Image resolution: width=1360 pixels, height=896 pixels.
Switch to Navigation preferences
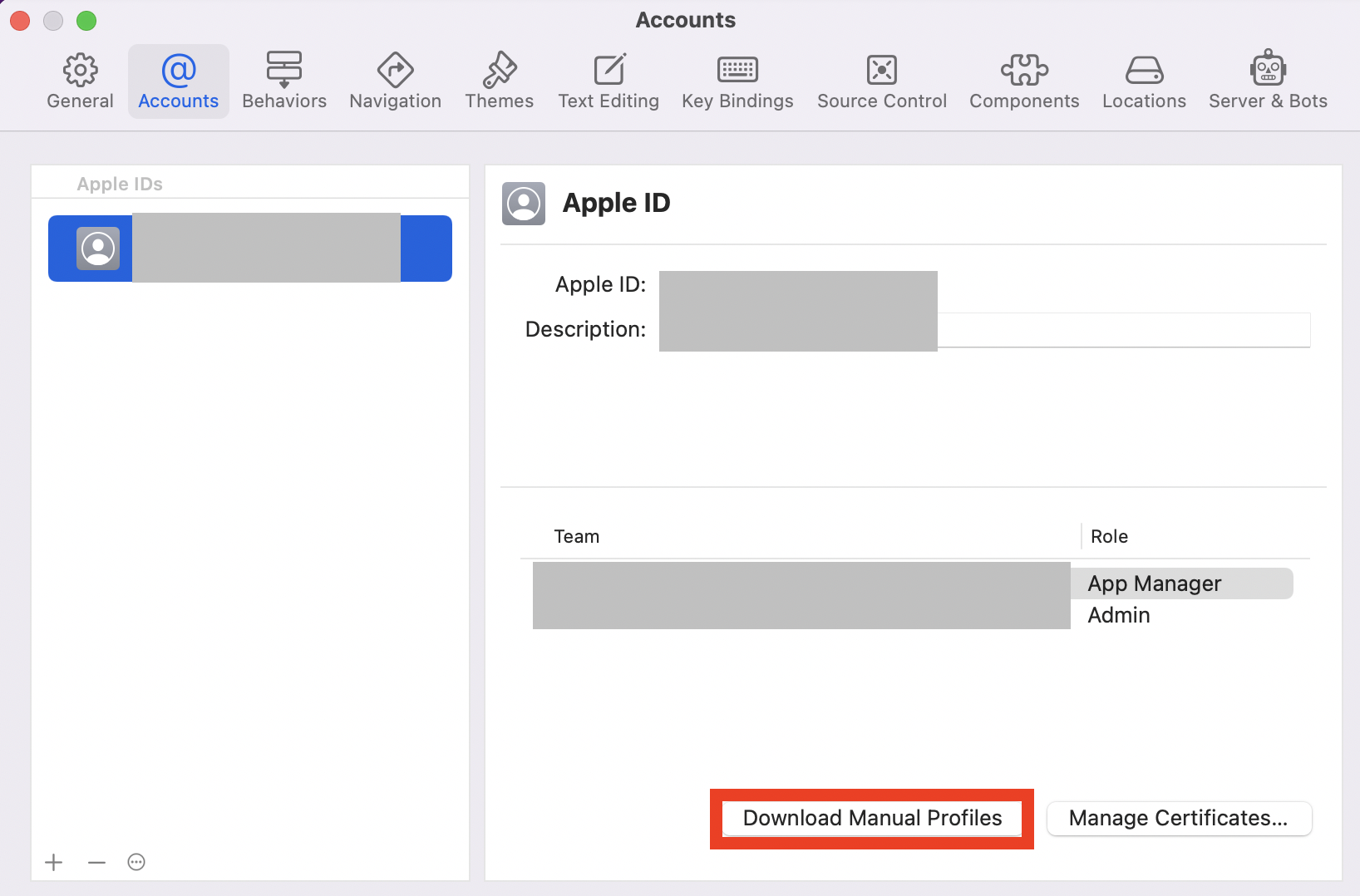point(395,81)
